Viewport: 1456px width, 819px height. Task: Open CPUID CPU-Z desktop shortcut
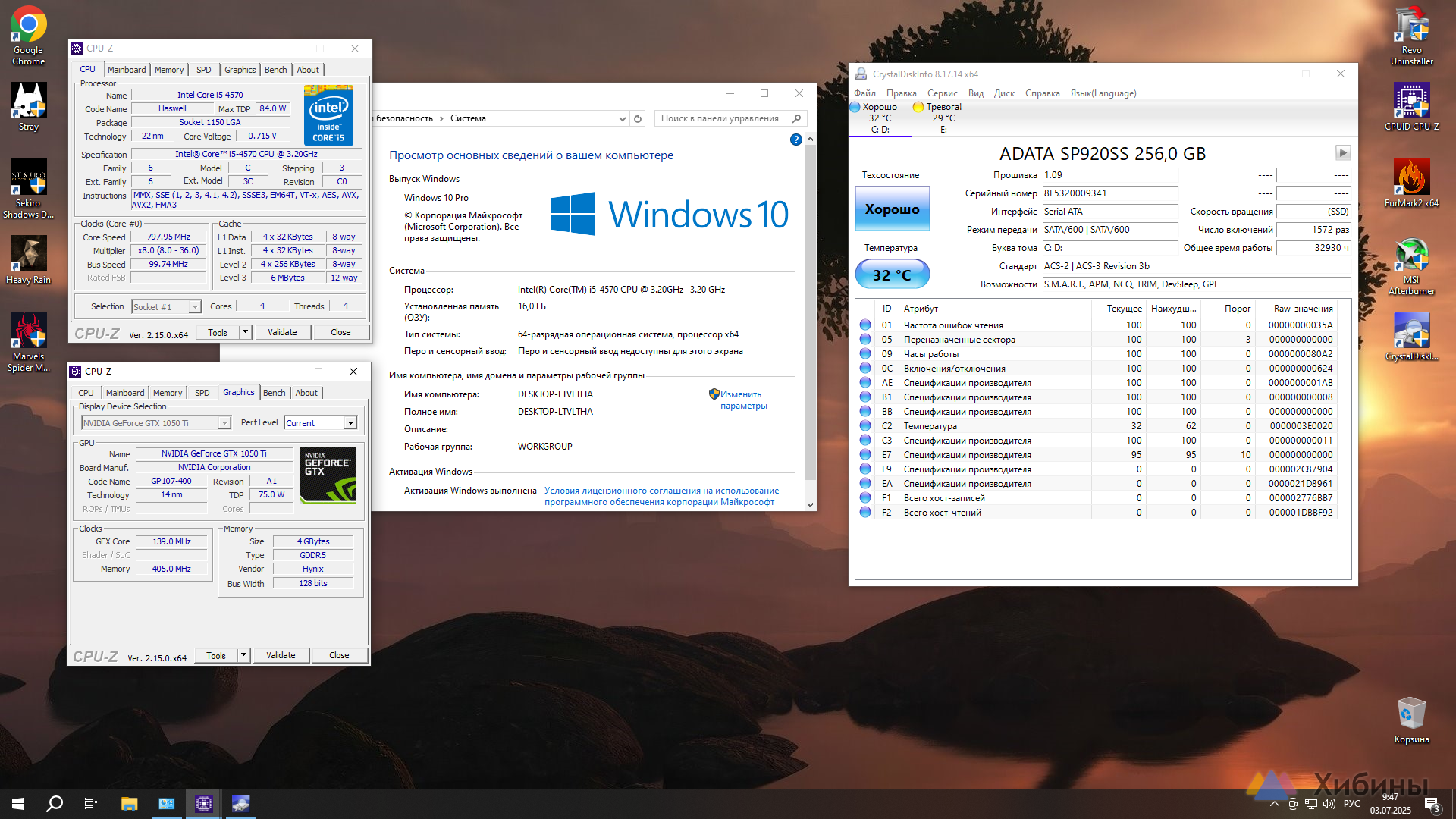1411,107
